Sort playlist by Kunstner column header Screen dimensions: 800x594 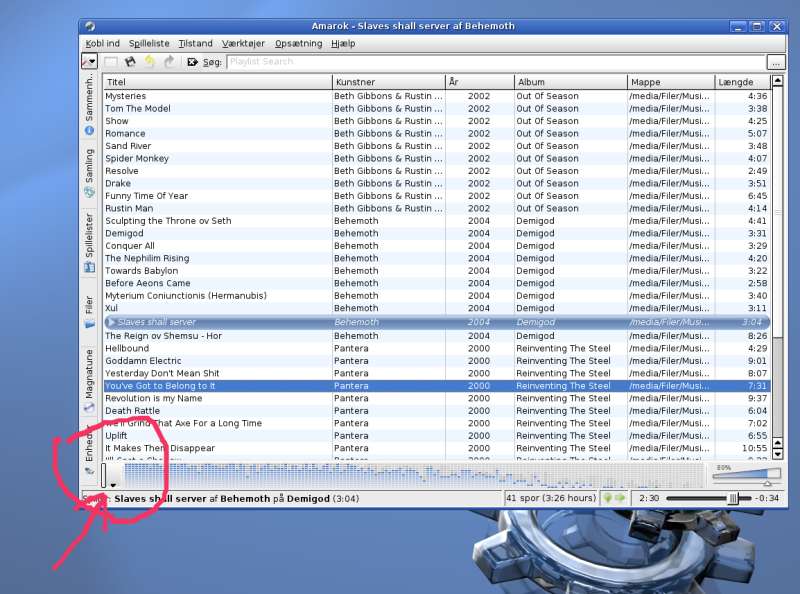[x=388, y=82]
